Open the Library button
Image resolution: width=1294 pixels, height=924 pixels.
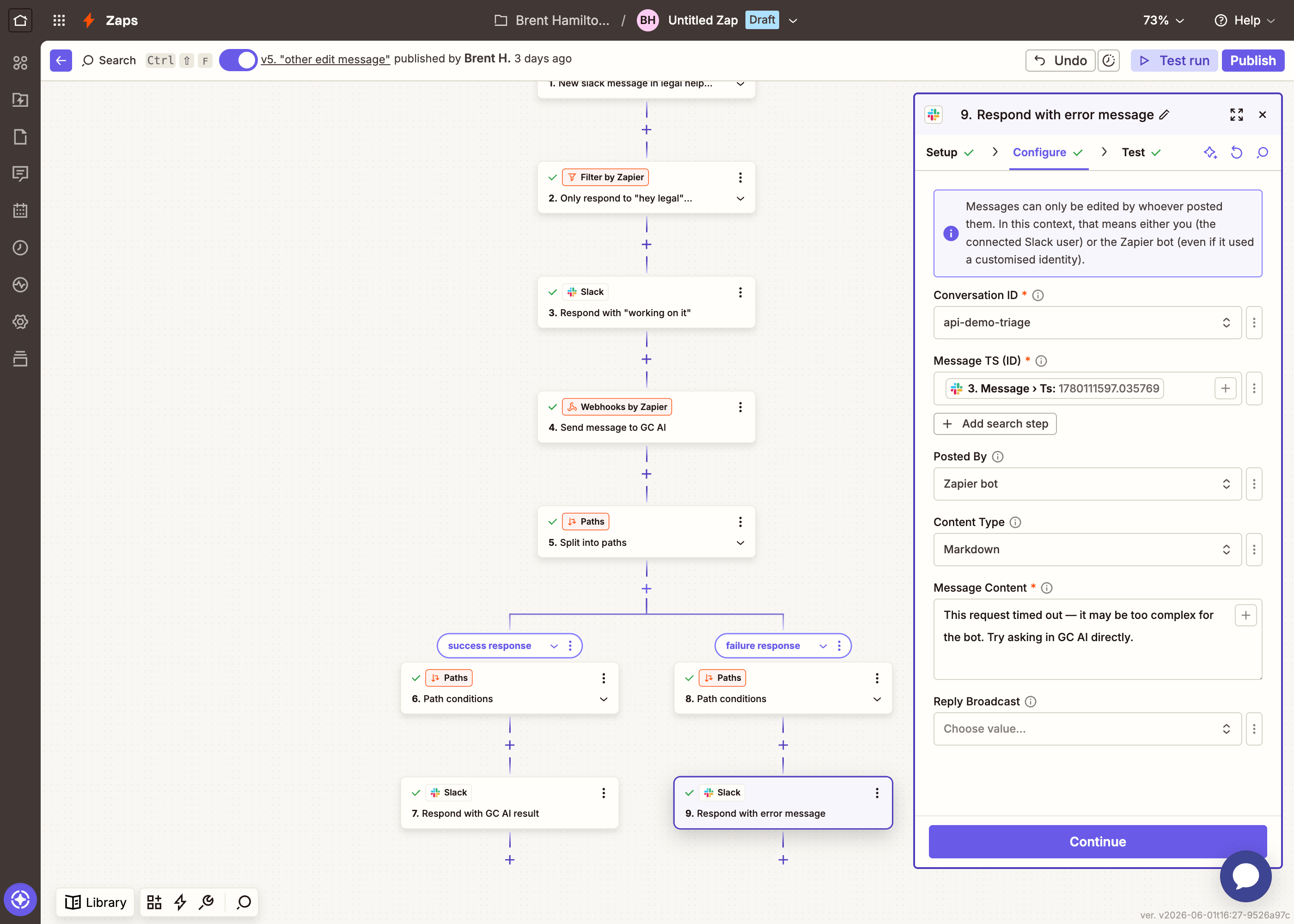pos(96,902)
